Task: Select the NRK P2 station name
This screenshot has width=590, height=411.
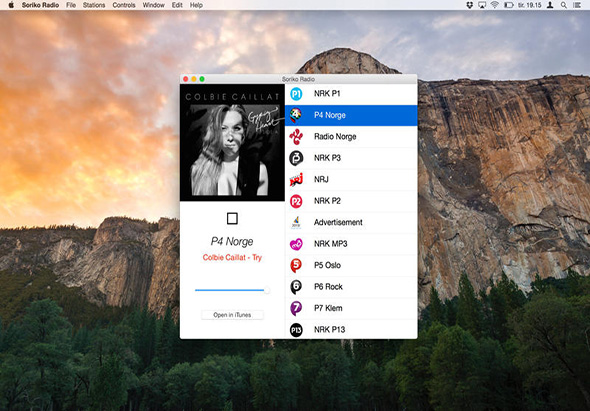Action: [x=327, y=201]
